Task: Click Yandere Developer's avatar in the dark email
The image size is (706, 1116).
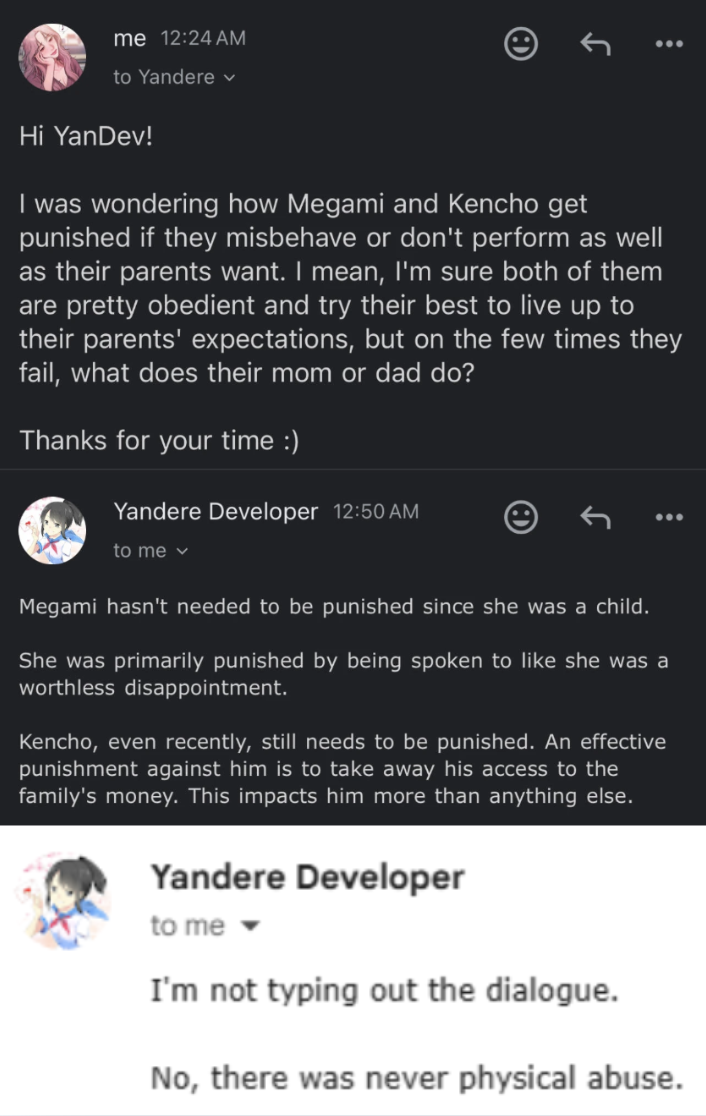Action: click(x=52, y=529)
